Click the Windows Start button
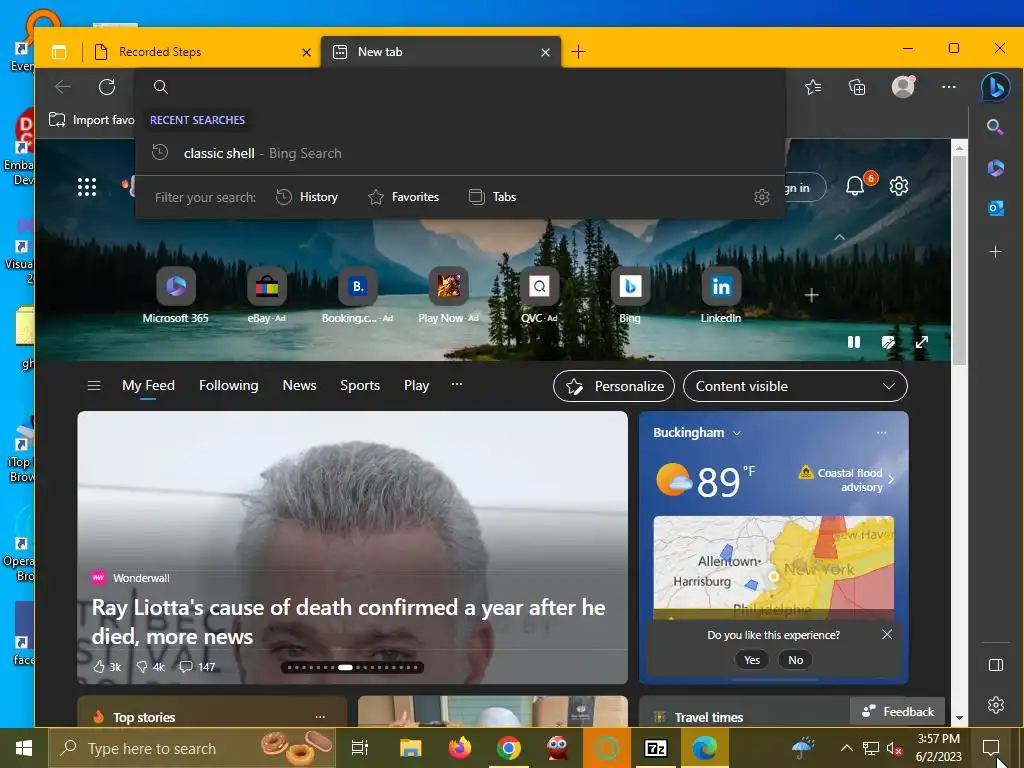The width and height of the screenshot is (1024, 768). coord(24,748)
